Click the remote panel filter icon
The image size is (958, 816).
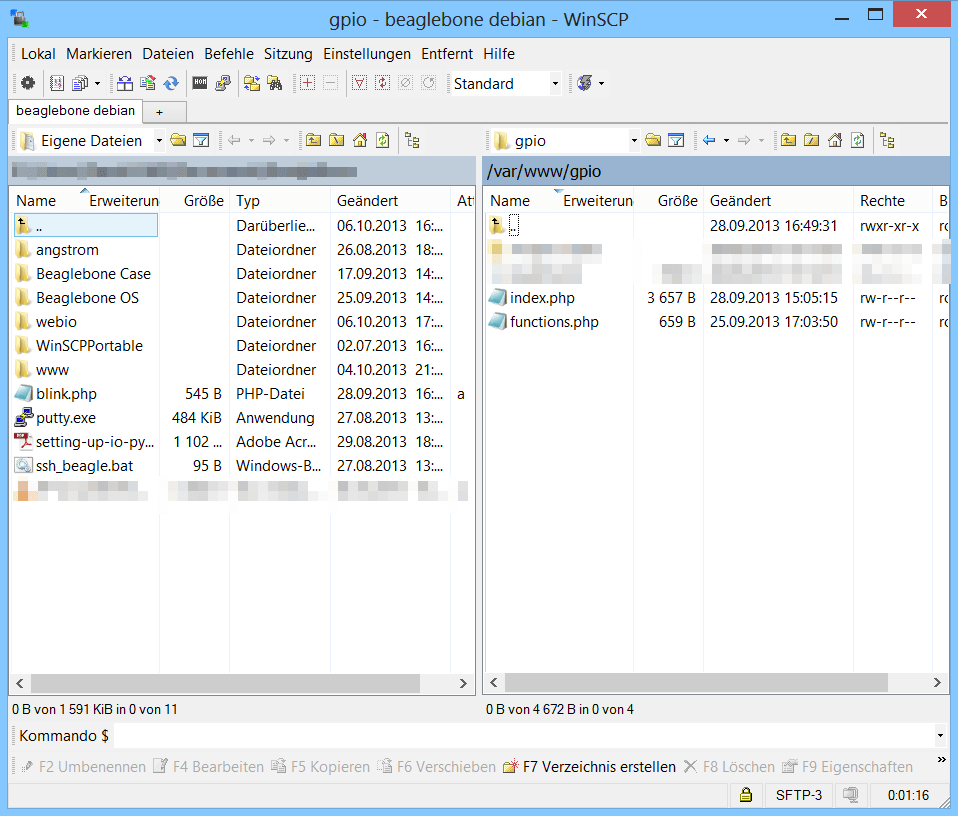tap(676, 140)
